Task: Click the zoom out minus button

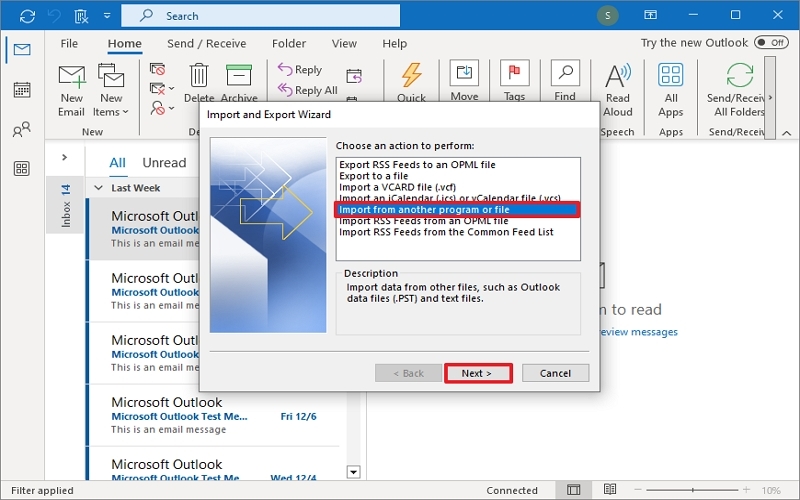Action: (x=637, y=490)
